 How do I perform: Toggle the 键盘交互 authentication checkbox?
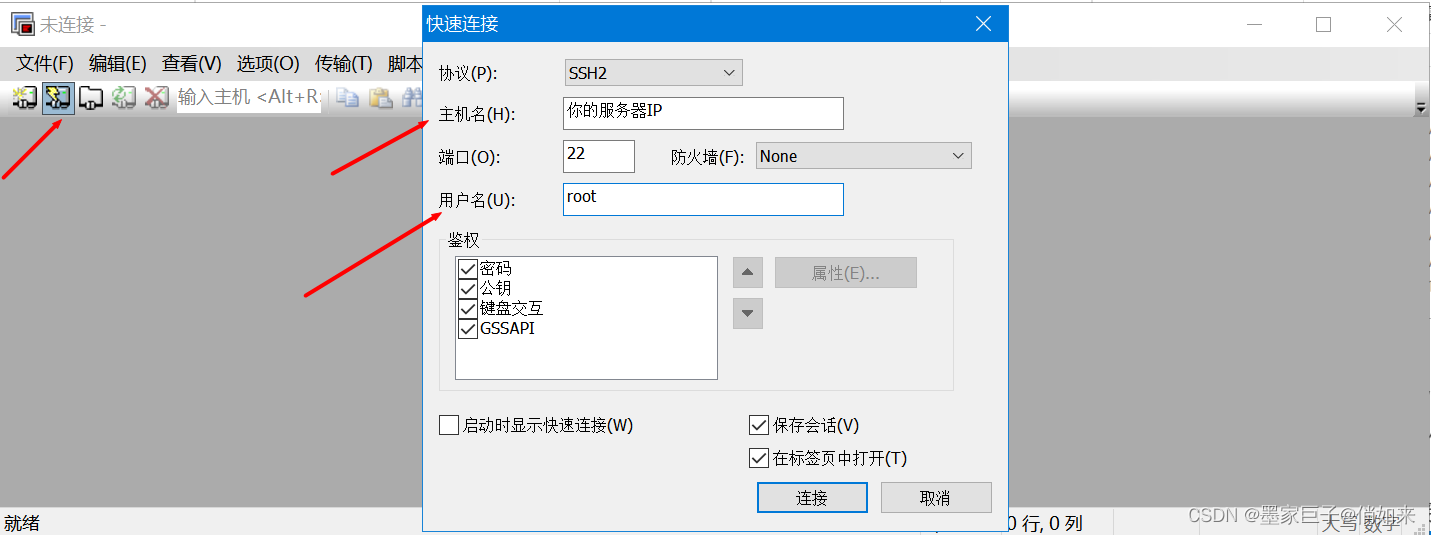point(467,308)
